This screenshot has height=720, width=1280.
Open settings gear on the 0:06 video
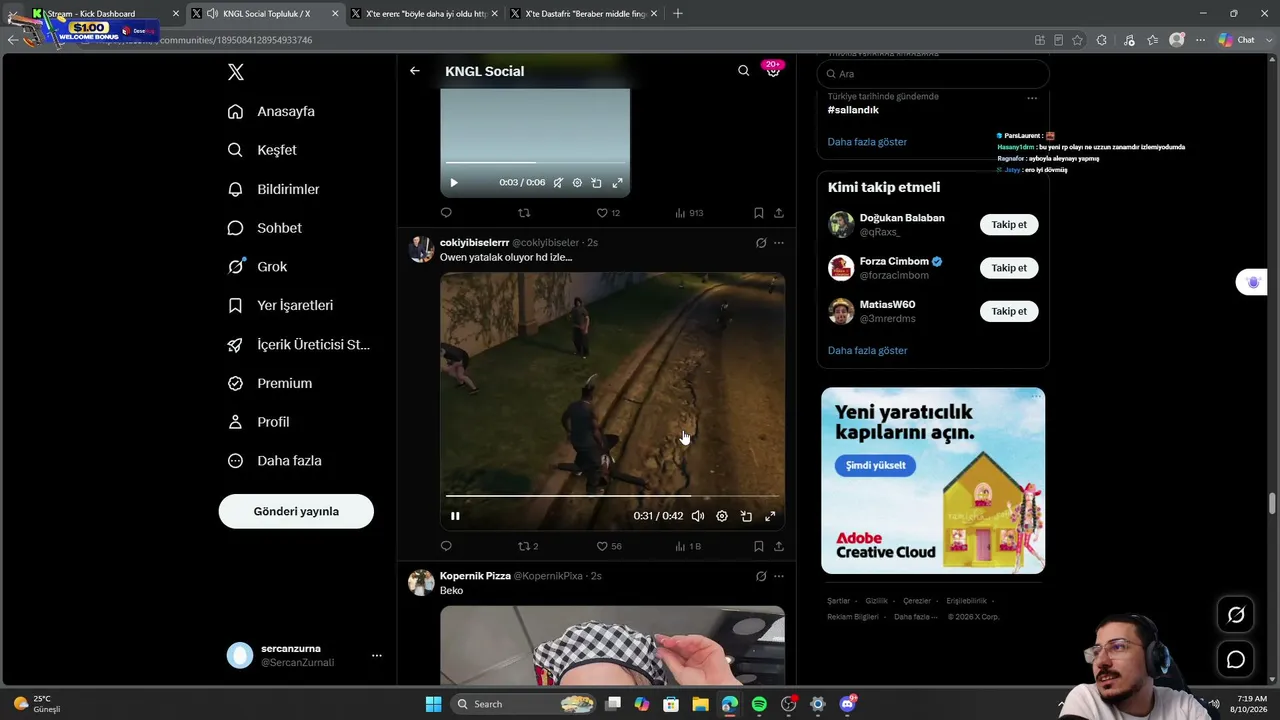pyautogui.click(x=577, y=183)
